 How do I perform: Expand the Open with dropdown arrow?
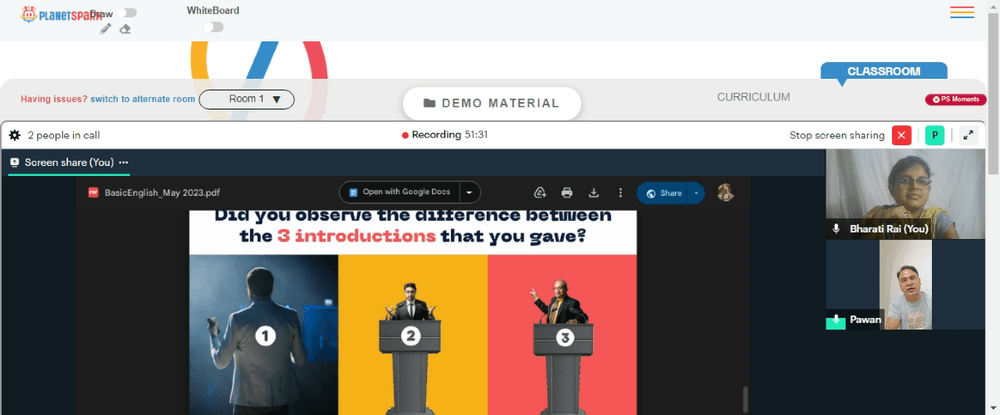470,192
